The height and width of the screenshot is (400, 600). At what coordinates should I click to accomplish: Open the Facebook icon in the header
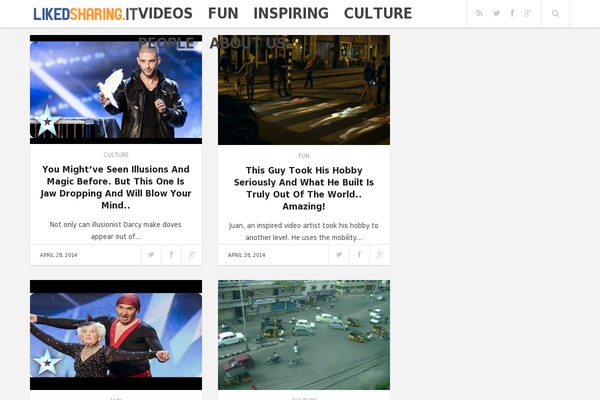pos(512,13)
